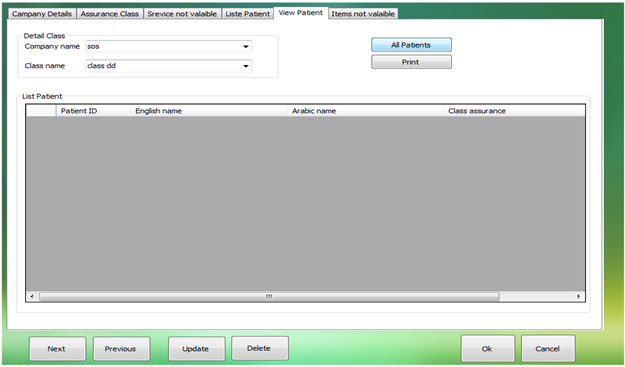Click the All Patients button
The height and width of the screenshot is (367, 625).
tap(411, 45)
